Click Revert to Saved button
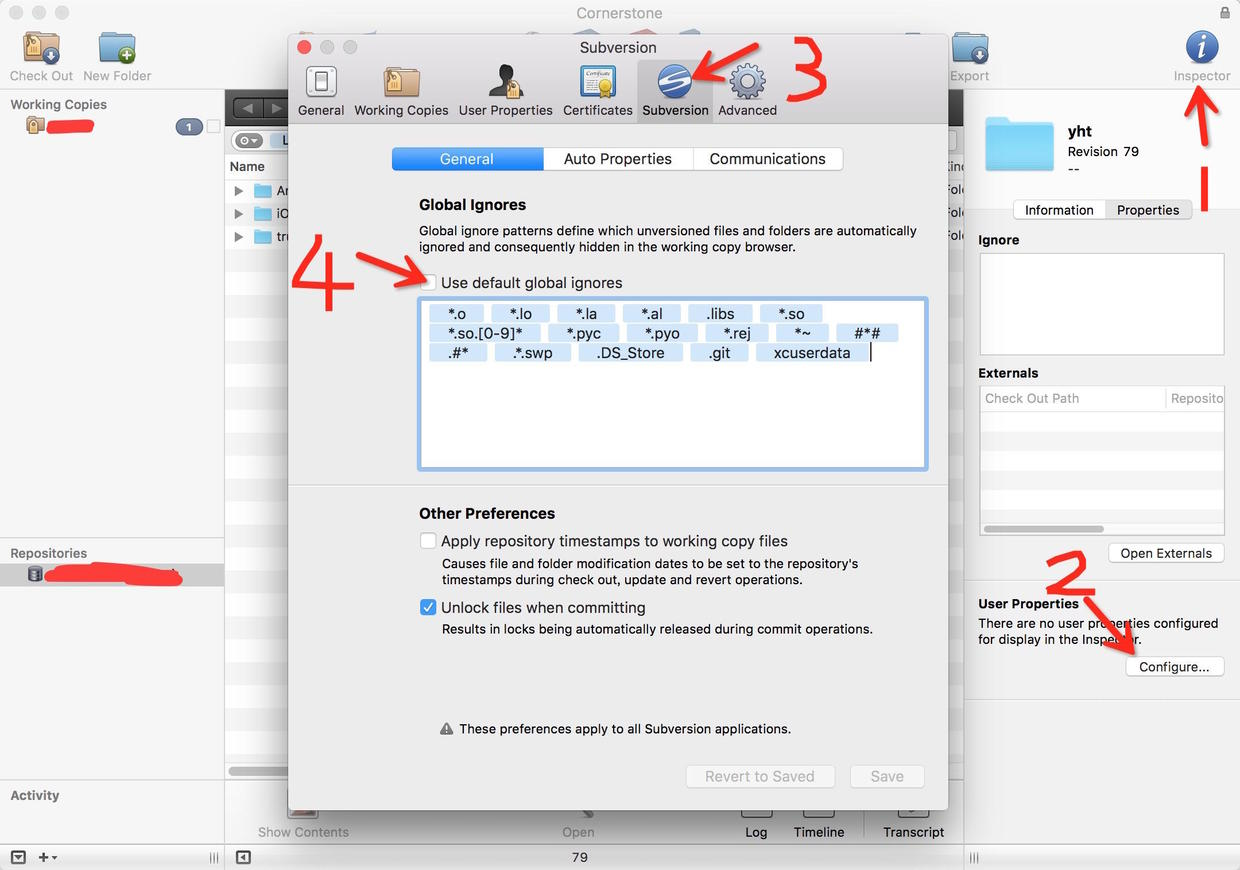Image resolution: width=1240 pixels, height=870 pixels. 759,776
